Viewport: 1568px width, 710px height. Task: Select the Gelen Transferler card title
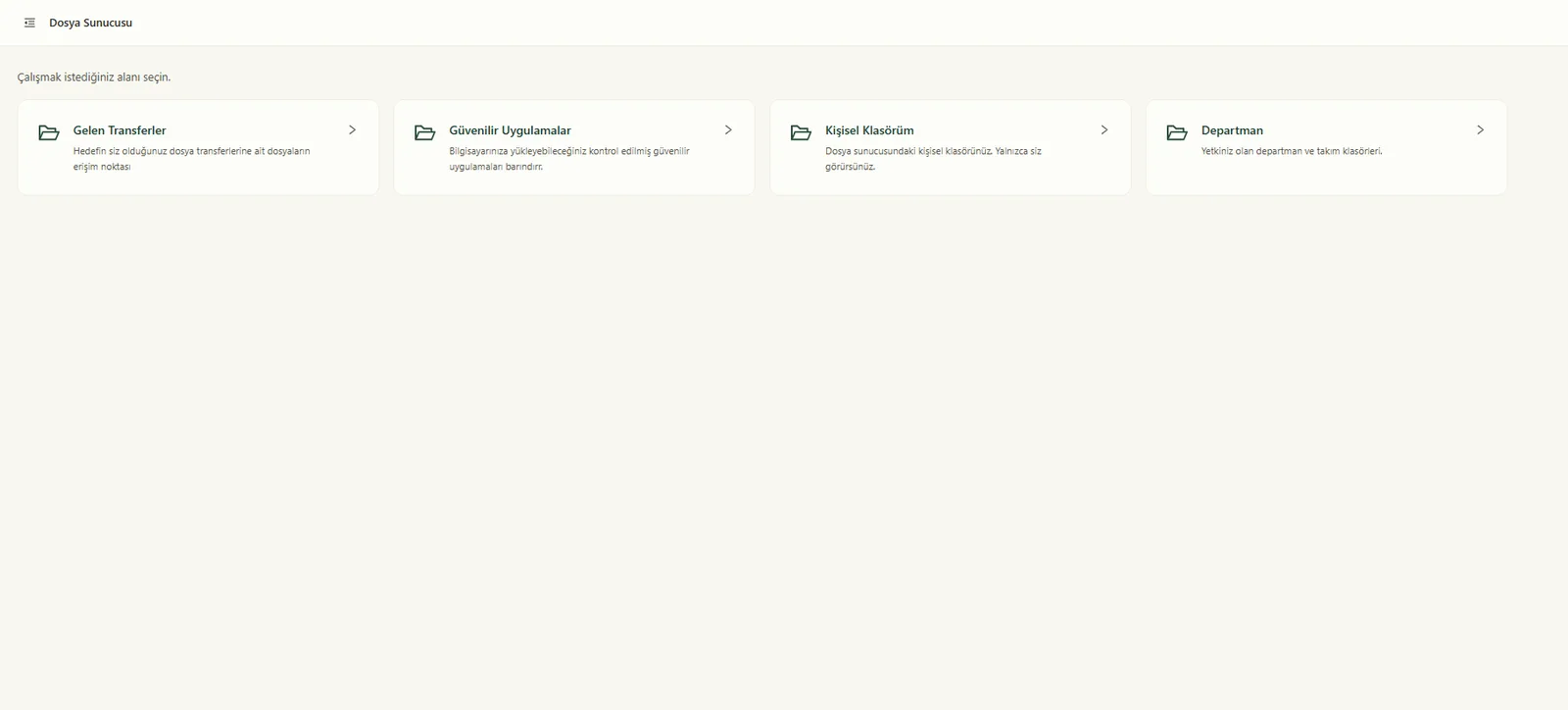(x=120, y=130)
